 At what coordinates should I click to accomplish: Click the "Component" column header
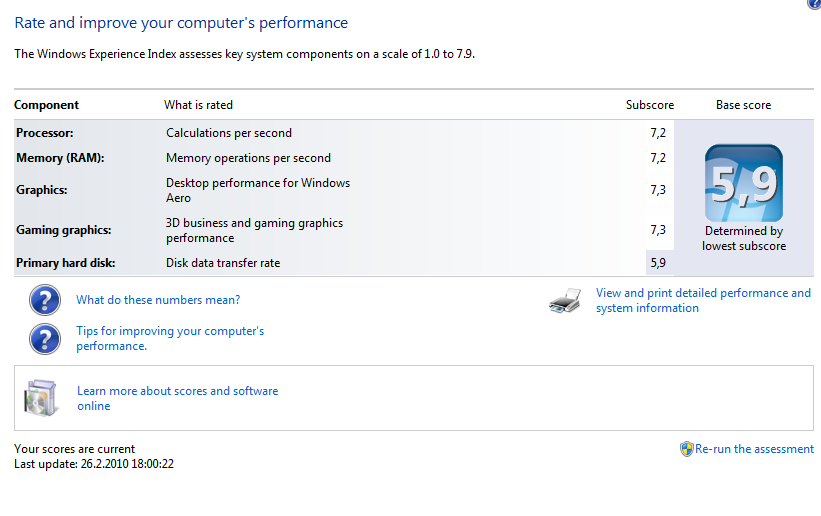click(46, 105)
